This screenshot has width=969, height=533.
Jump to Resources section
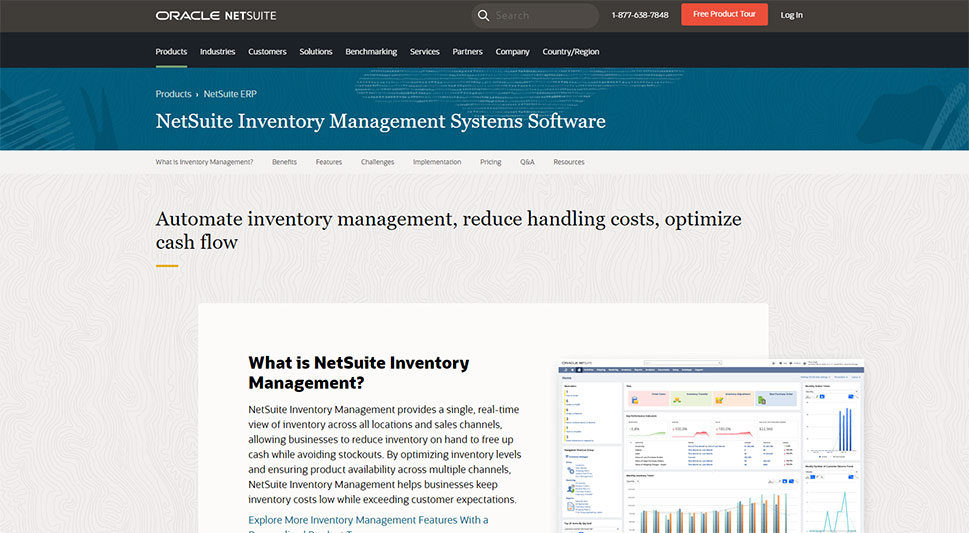point(569,162)
